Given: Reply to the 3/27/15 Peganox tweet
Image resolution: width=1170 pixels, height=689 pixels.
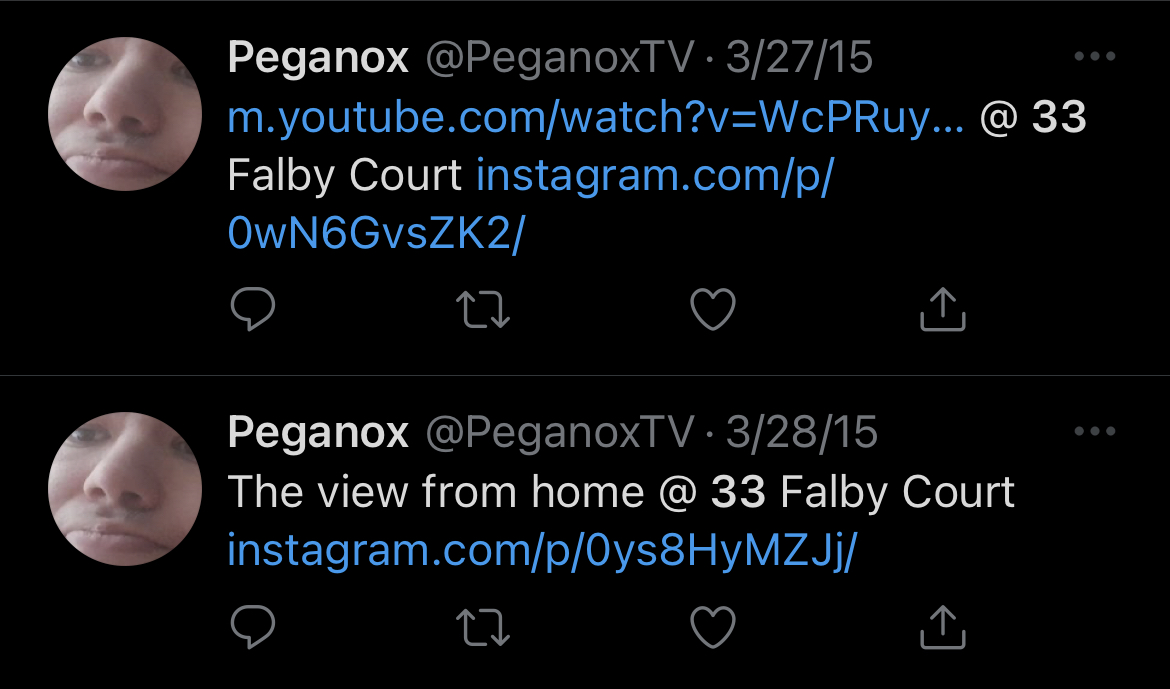Looking at the screenshot, I should click(x=253, y=309).
